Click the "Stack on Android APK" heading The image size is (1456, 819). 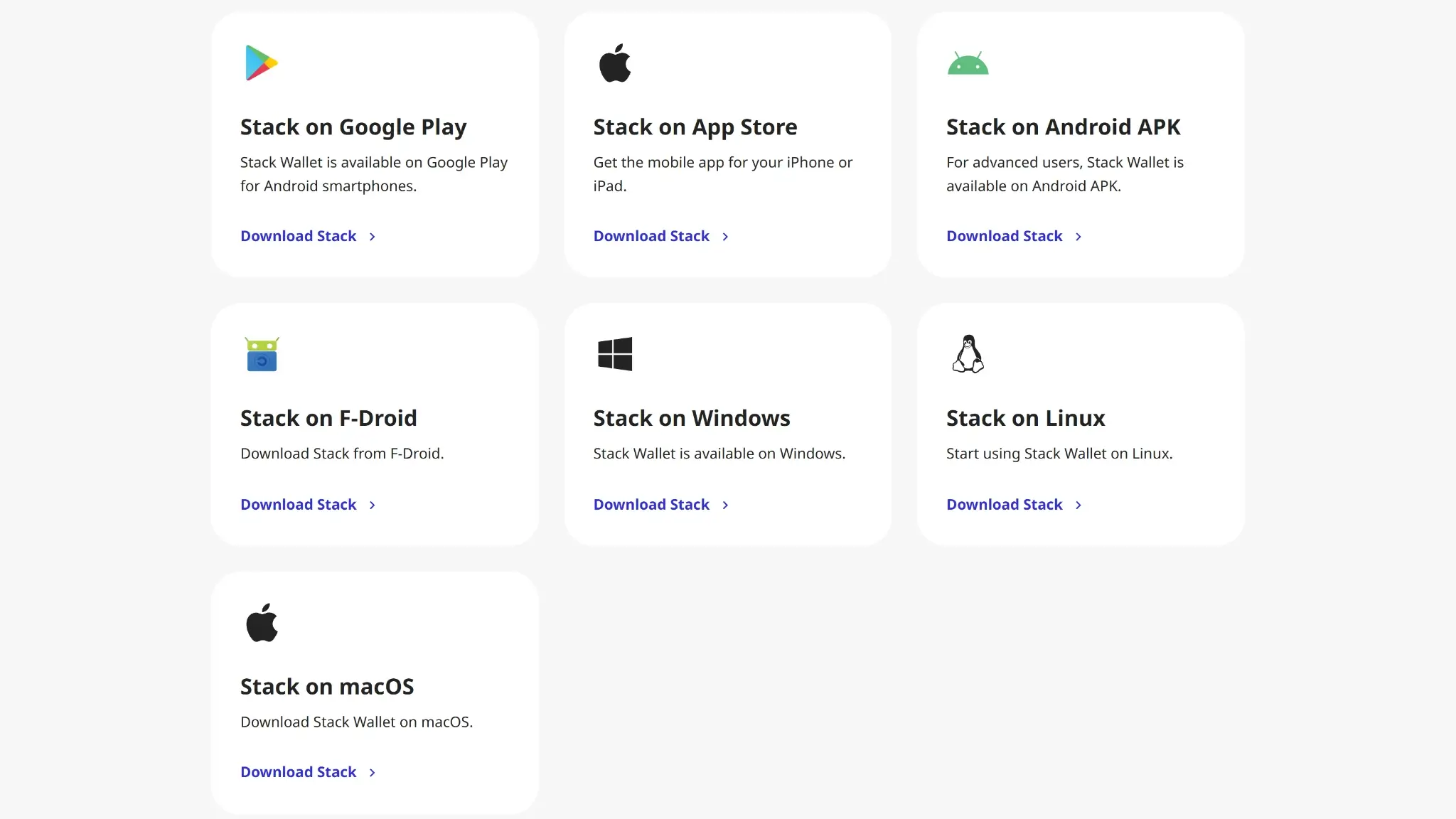(1063, 127)
